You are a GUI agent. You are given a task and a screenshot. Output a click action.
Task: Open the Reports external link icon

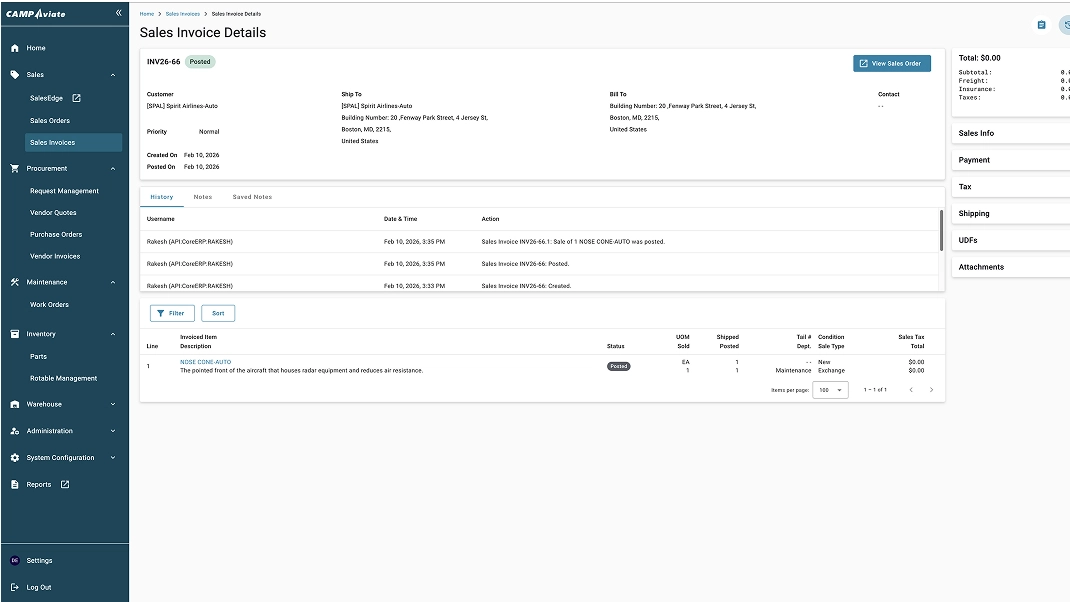[65, 485]
